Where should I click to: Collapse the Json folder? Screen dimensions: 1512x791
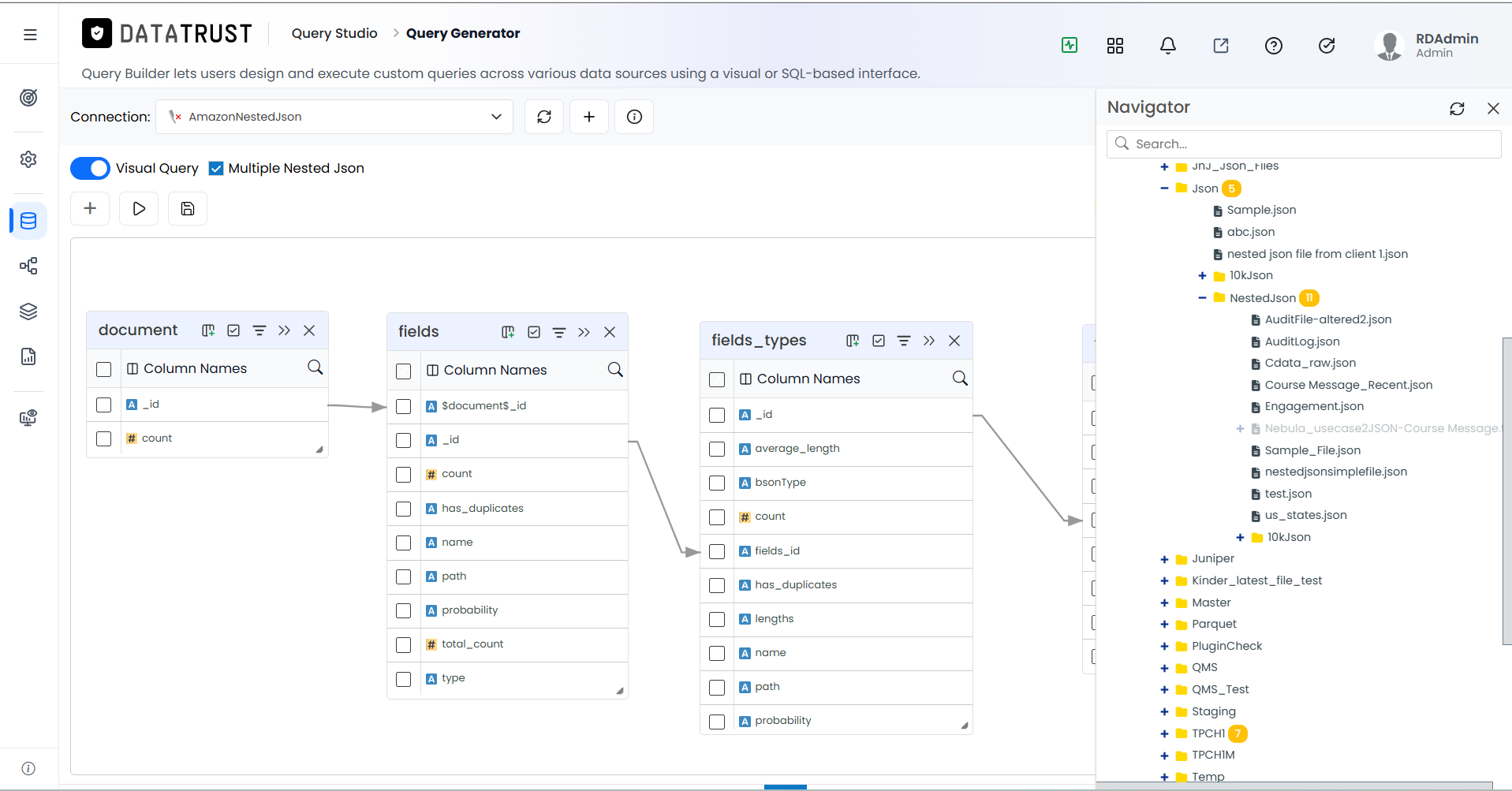click(1164, 188)
